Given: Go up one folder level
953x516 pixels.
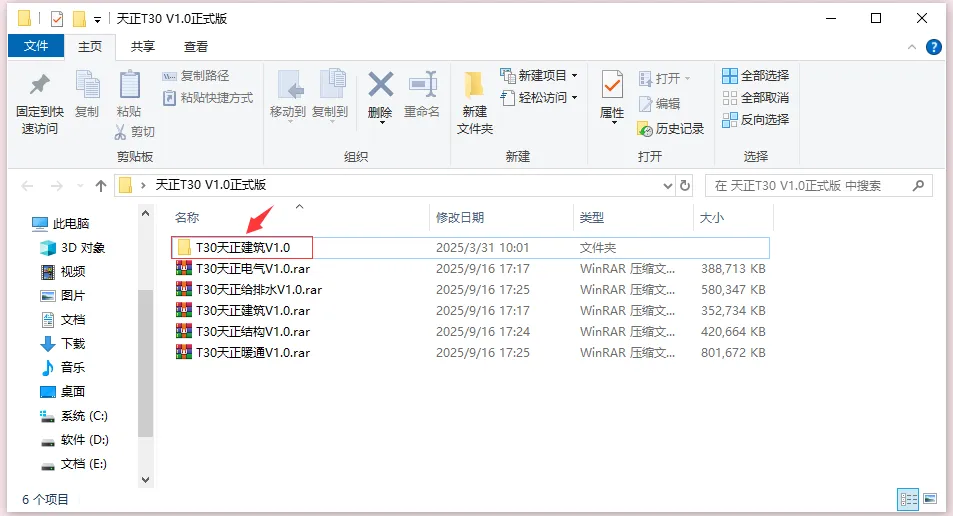Looking at the screenshot, I should click(x=101, y=186).
